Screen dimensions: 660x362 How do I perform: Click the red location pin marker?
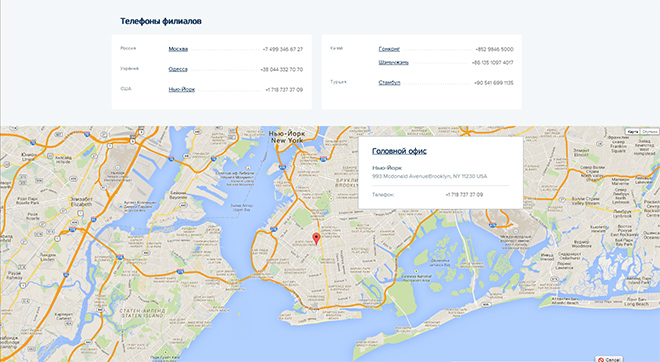pos(316,239)
